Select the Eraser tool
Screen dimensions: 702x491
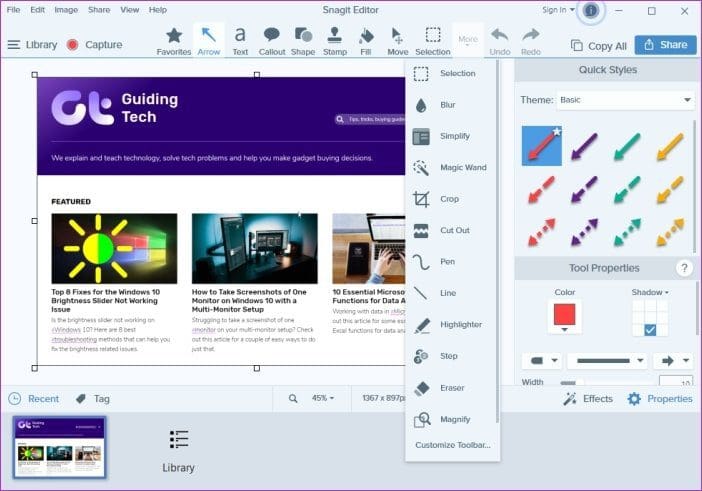tap(452, 388)
